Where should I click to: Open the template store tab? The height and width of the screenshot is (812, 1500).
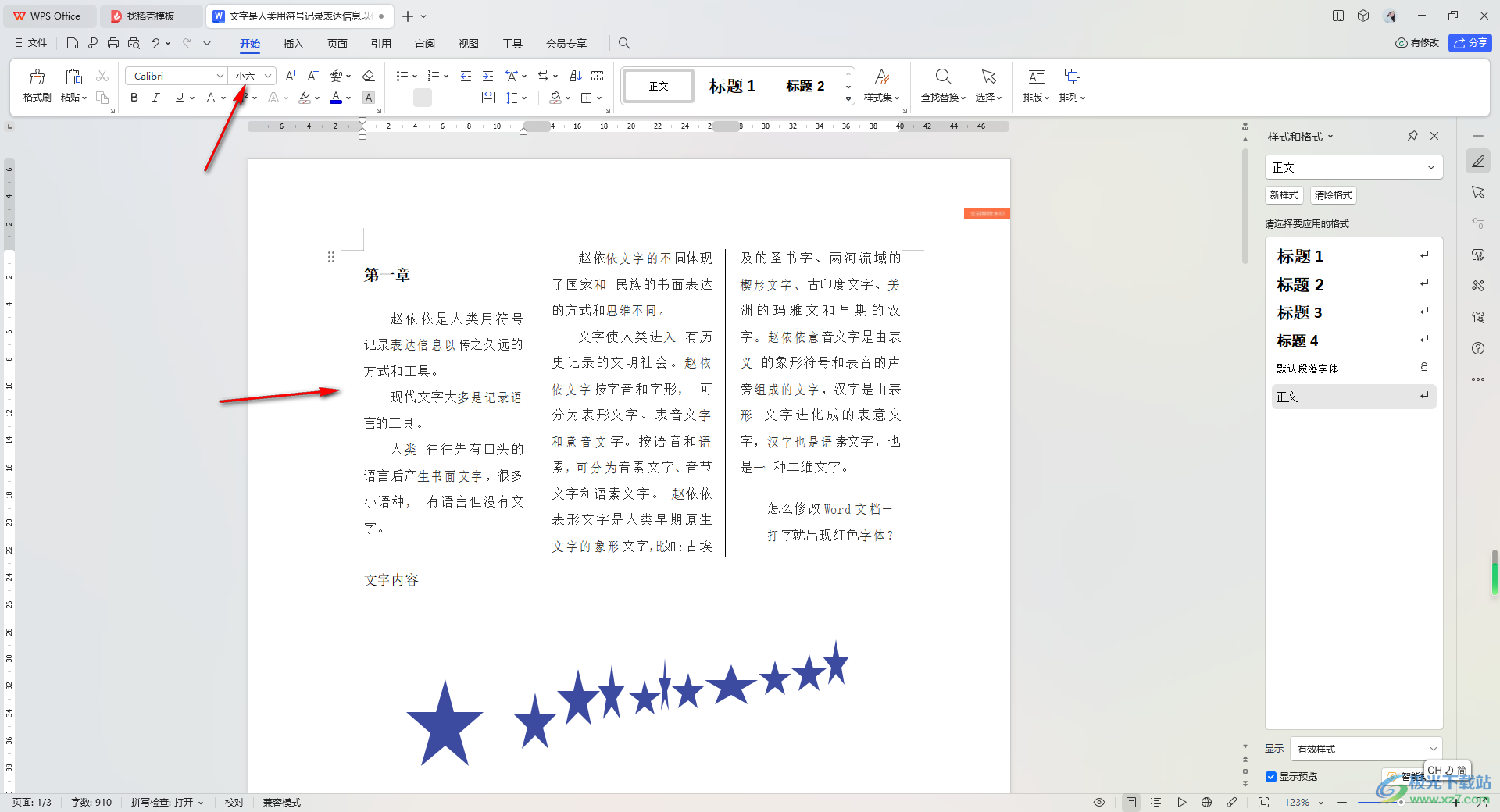[151, 16]
